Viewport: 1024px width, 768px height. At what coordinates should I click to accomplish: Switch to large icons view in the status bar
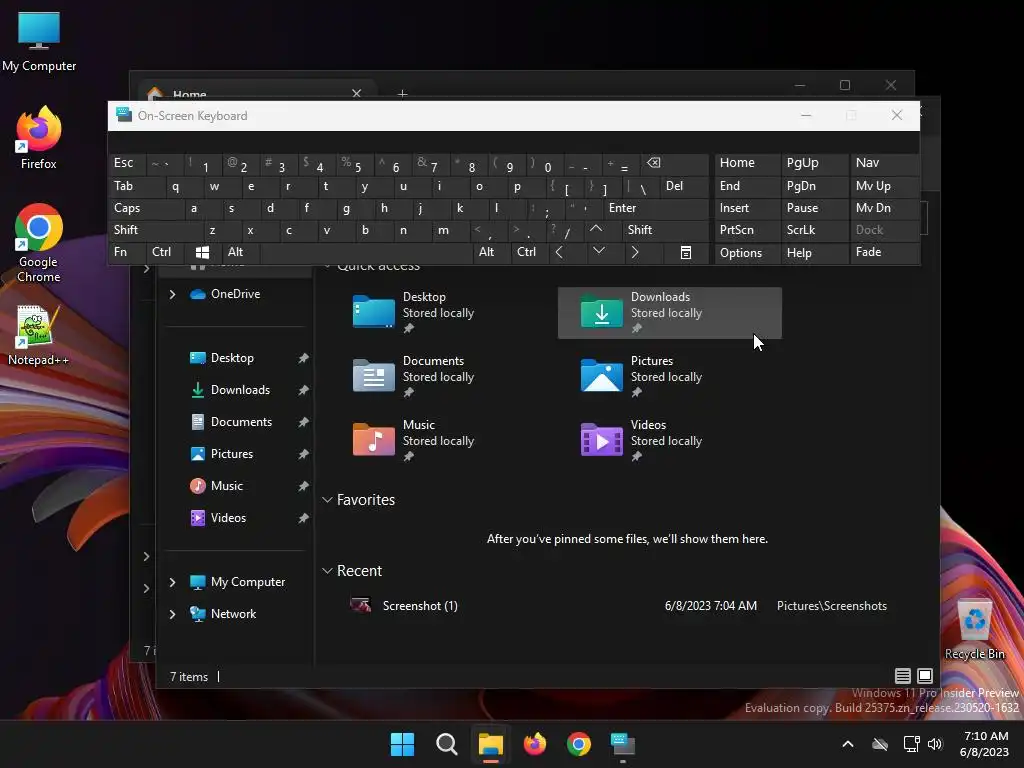(x=925, y=676)
